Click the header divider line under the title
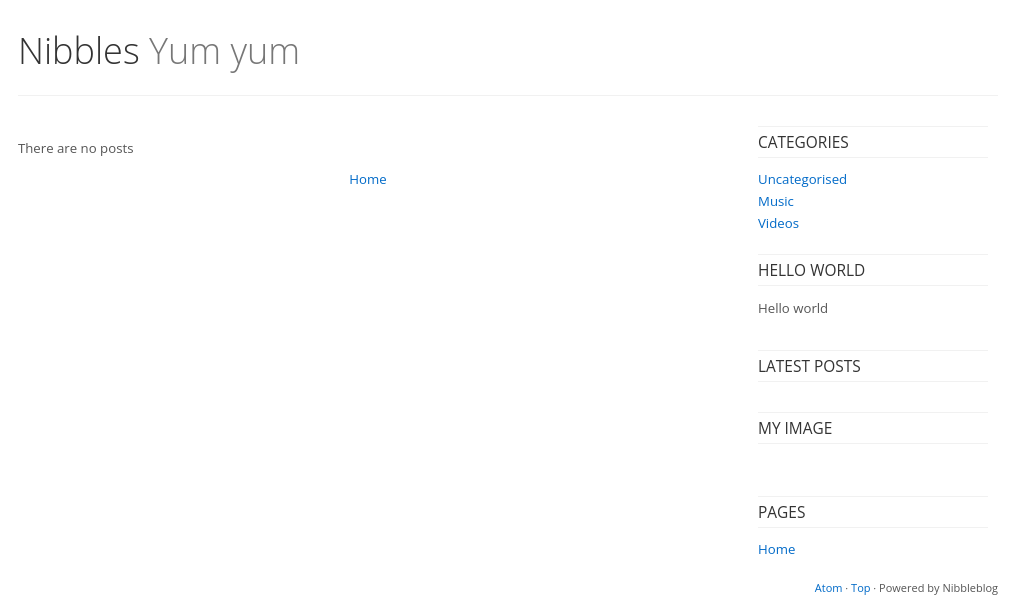The height and width of the screenshot is (607, 1015). [508, 96]
